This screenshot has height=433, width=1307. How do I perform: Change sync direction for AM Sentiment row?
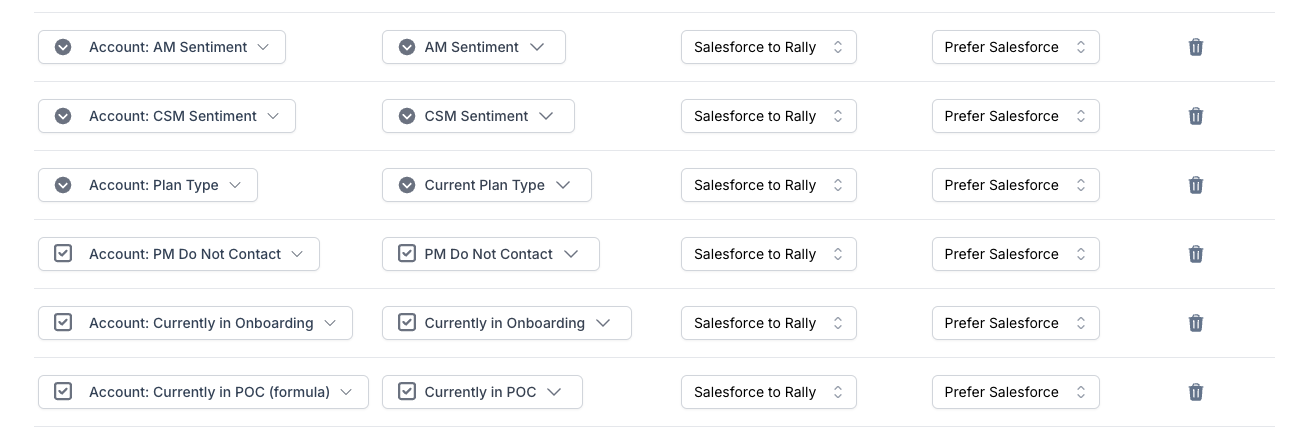(768, 47)
